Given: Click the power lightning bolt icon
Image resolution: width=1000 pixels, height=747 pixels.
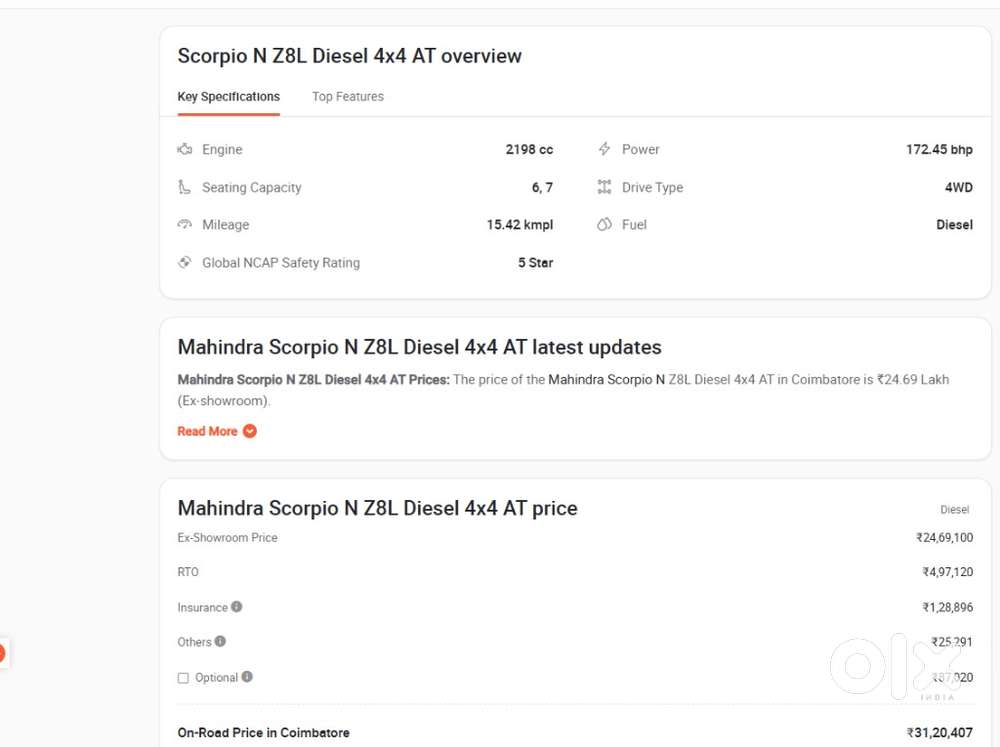Looking at the screenshot, I should [x=604, y=150].
